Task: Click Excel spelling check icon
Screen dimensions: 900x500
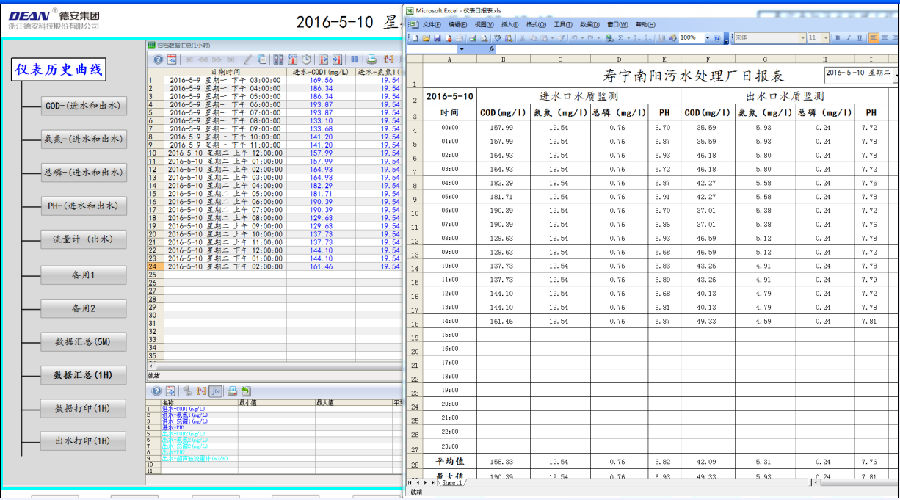Action: click(497, 38)
